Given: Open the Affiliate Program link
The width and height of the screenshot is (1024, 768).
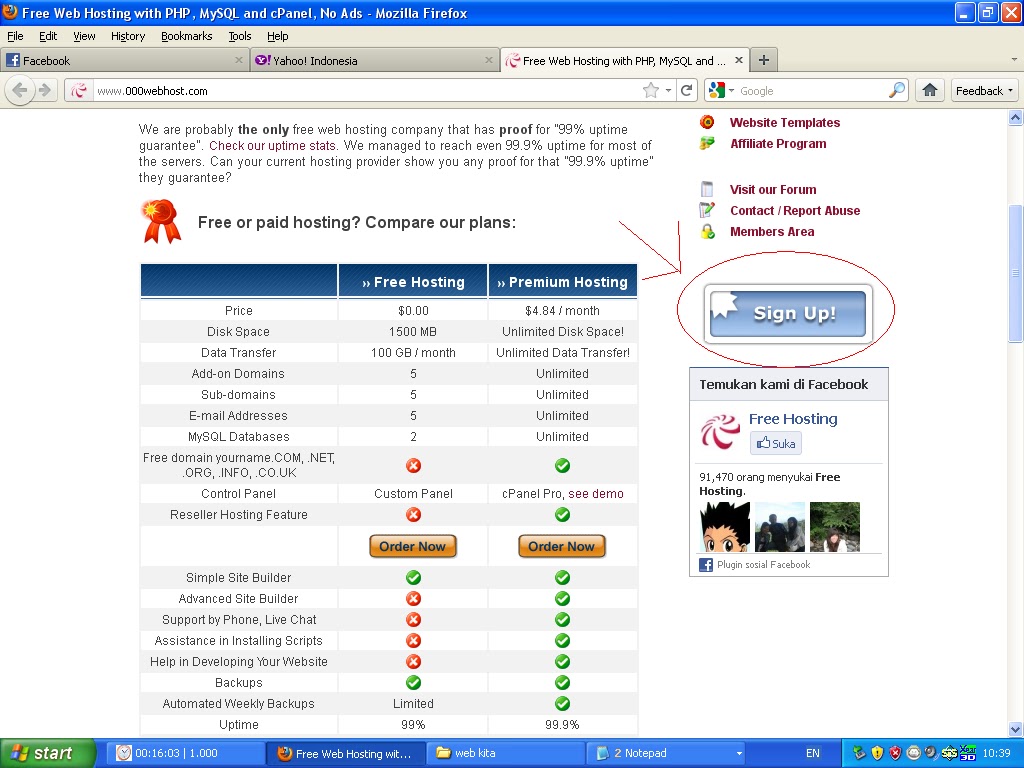Looking at the screenshot, I should [778, 143].
